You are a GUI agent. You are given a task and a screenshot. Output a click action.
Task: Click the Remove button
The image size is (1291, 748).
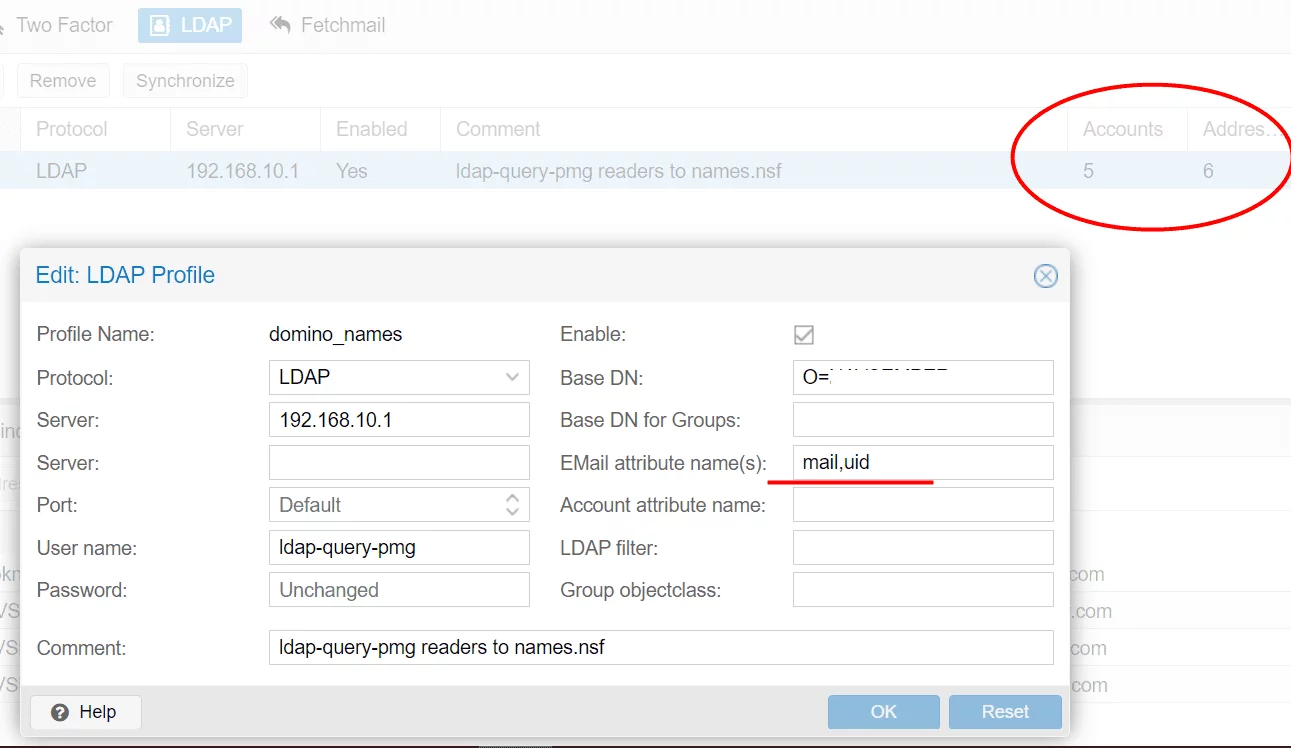pos(63,81)
